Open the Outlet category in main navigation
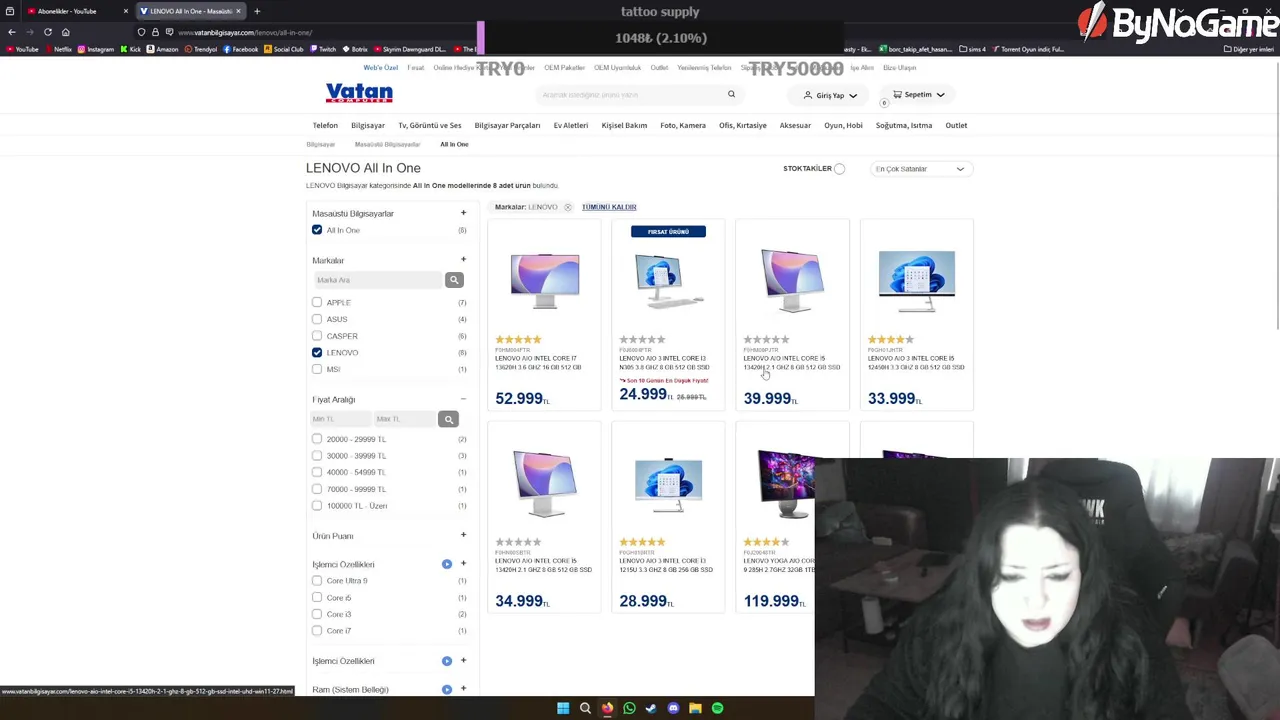This screenshot has height=720, width=1280. coord(956,125)
